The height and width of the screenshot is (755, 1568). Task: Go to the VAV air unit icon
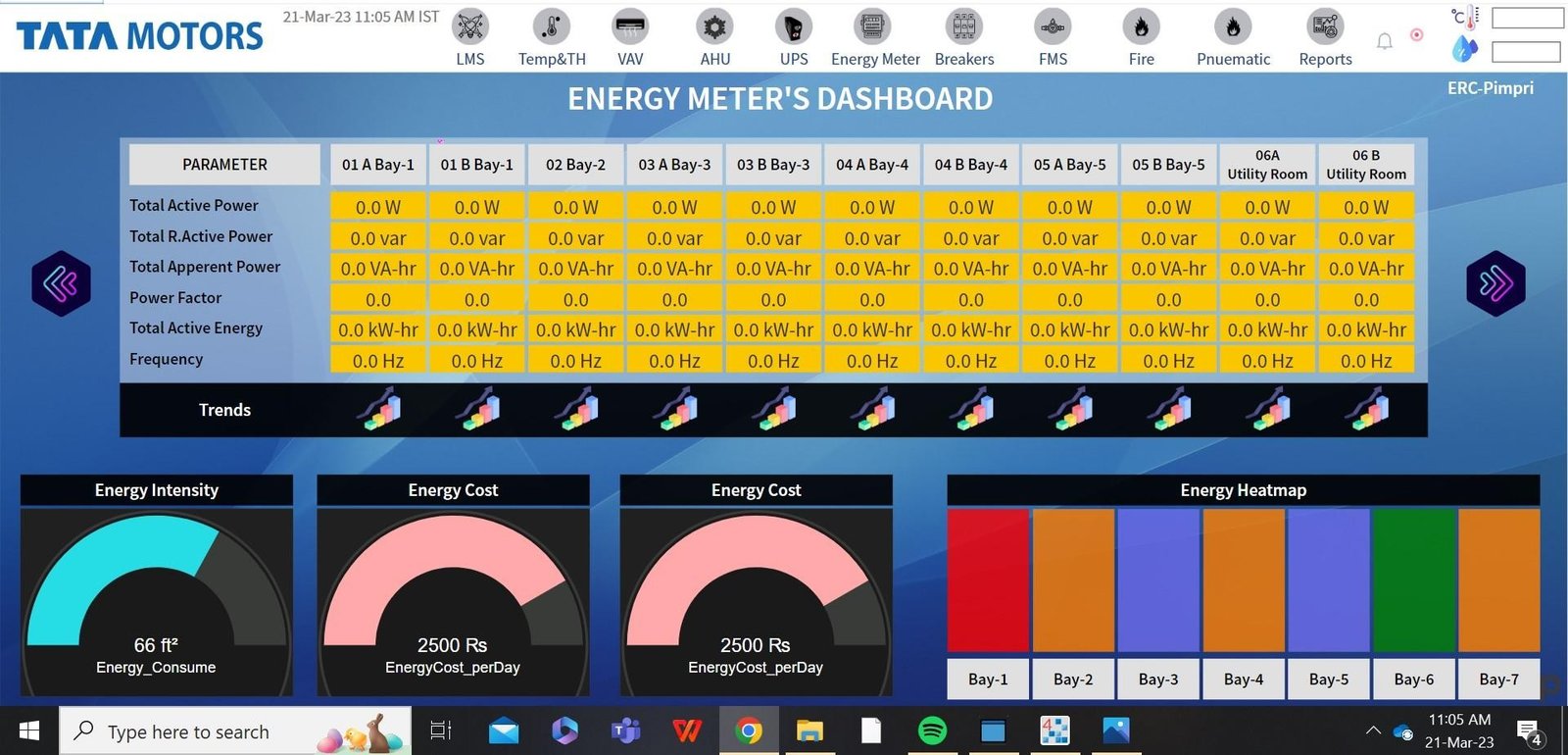(x=630, y=26)
